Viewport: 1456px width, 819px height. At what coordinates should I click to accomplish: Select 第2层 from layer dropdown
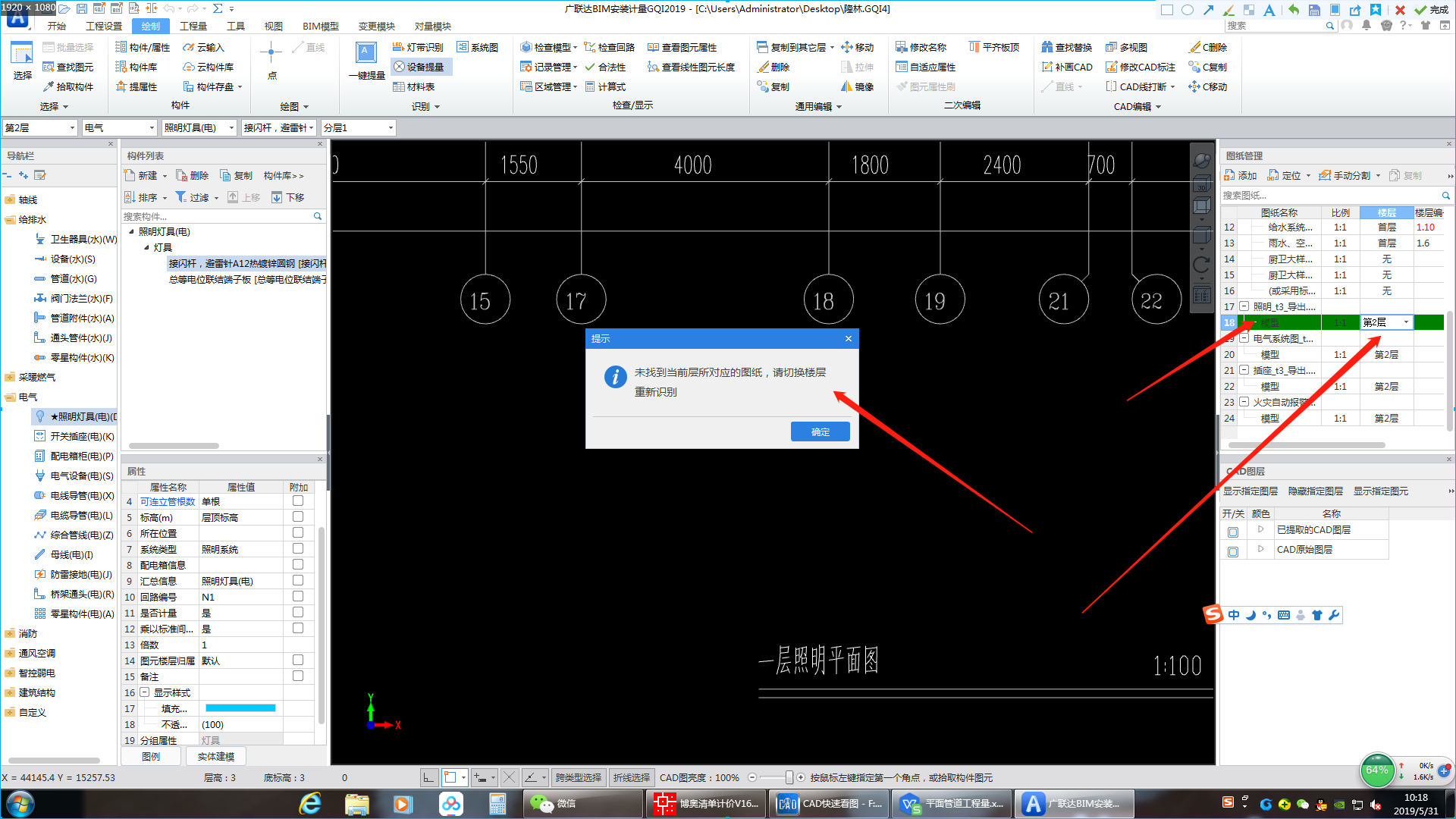tap(1383, 322)
